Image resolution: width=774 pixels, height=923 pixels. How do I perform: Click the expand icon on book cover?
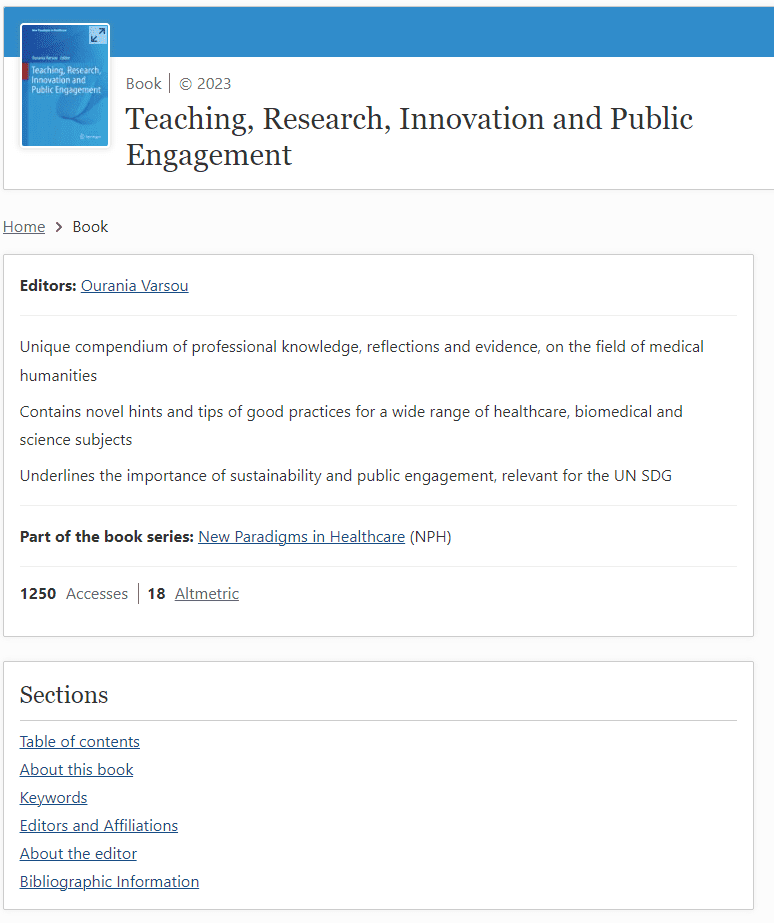coord(97,36)
